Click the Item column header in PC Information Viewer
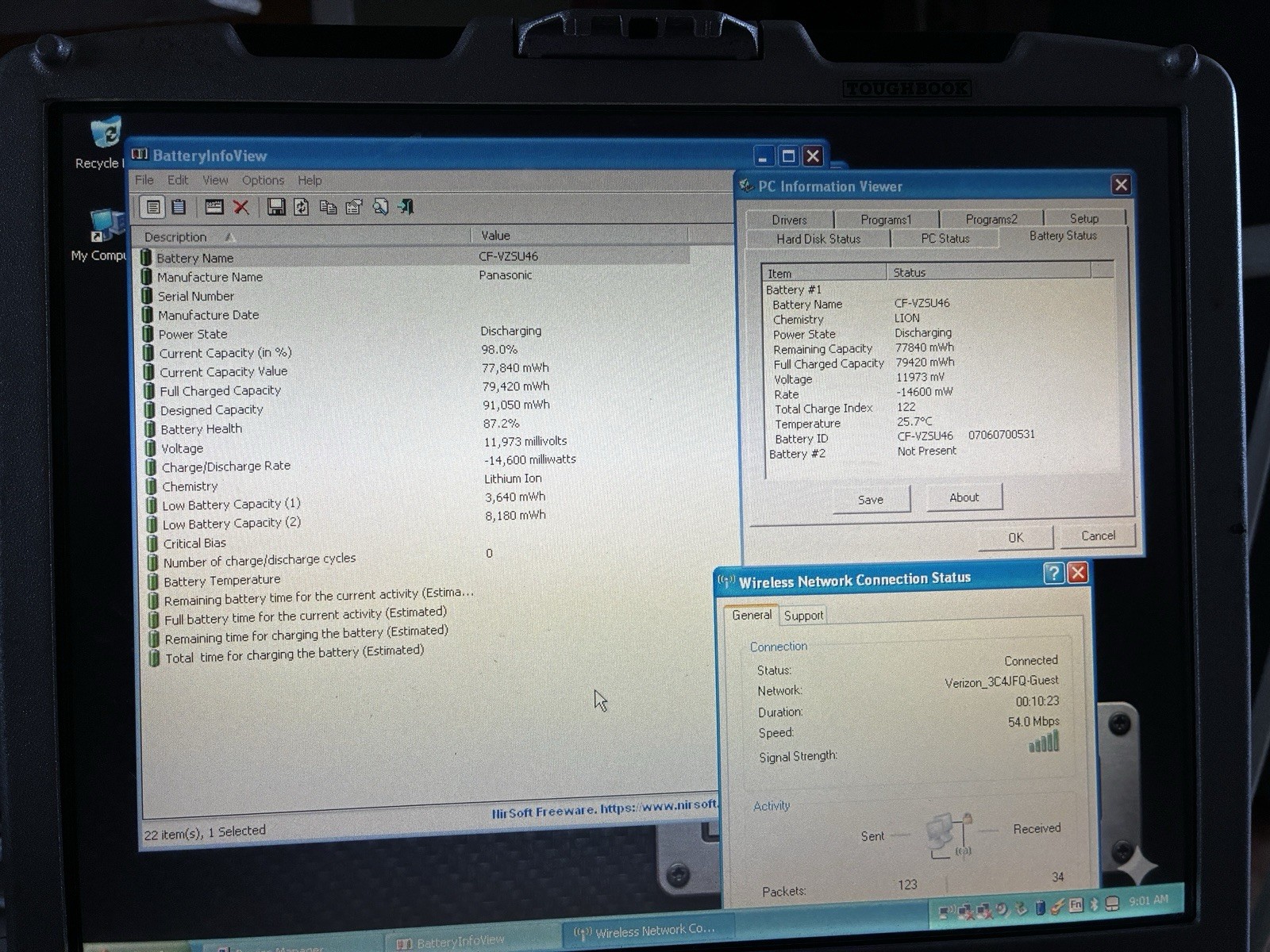Screen dimensions: 1270x952 (824, 273)
